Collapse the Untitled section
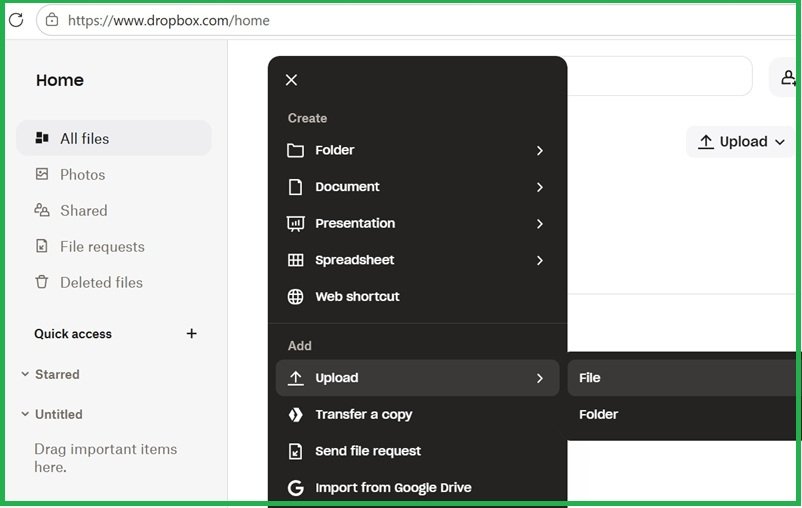The image size is (802, 508). pos(25,414)
